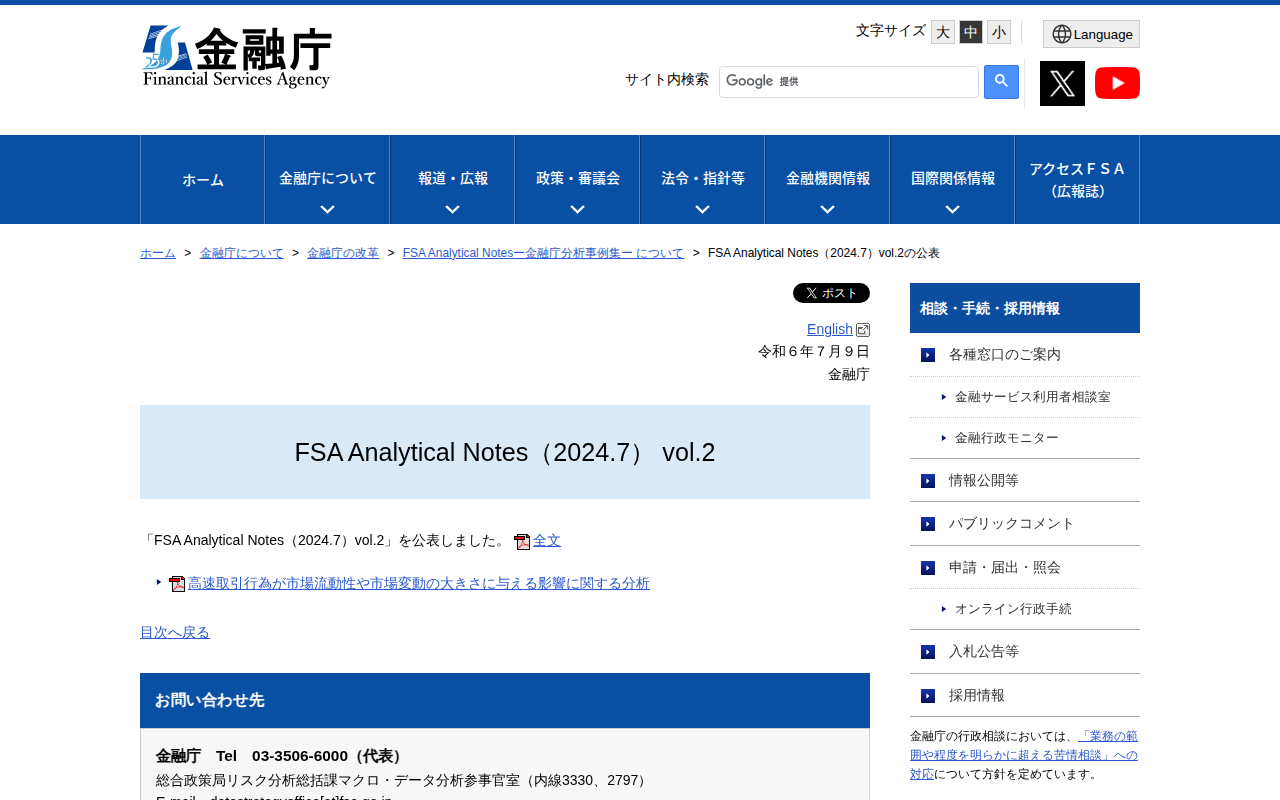The image size is (1280, 800).
Task: Click the arrow icon beside 情報公開等
Action: click(x=928, y=481)
